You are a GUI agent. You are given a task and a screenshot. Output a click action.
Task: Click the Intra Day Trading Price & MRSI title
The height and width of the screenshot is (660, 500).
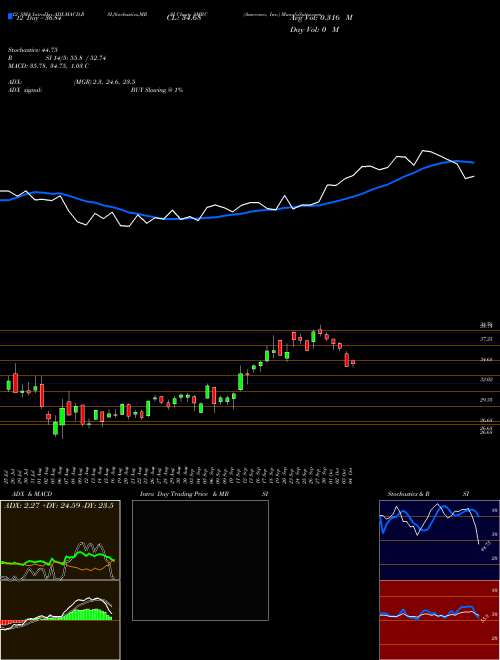coord(204,494)
